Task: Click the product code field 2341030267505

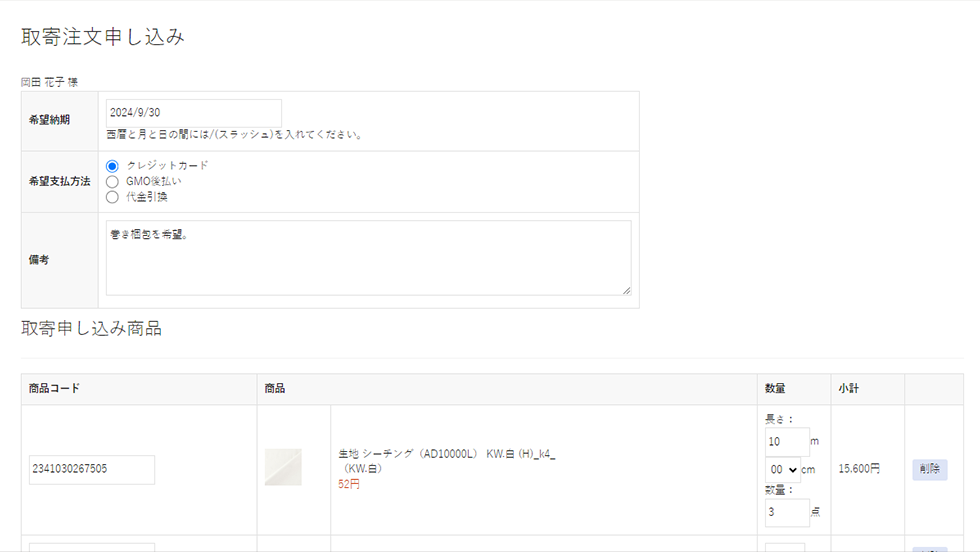Action: pyautogui.click(x=92, y=469)
